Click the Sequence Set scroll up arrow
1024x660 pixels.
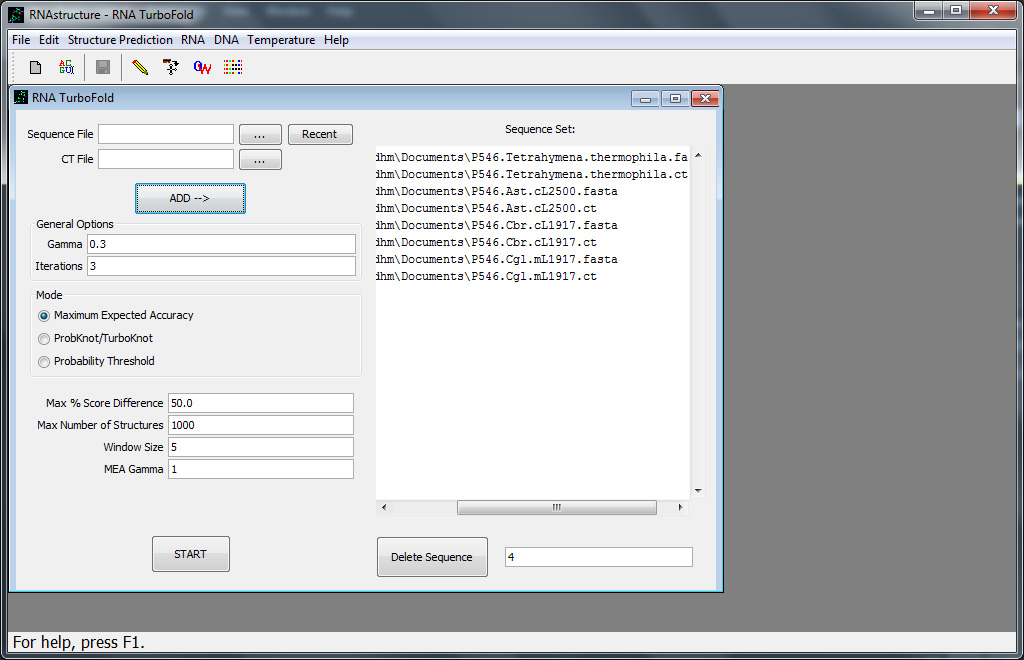click(x=698, y=155)
